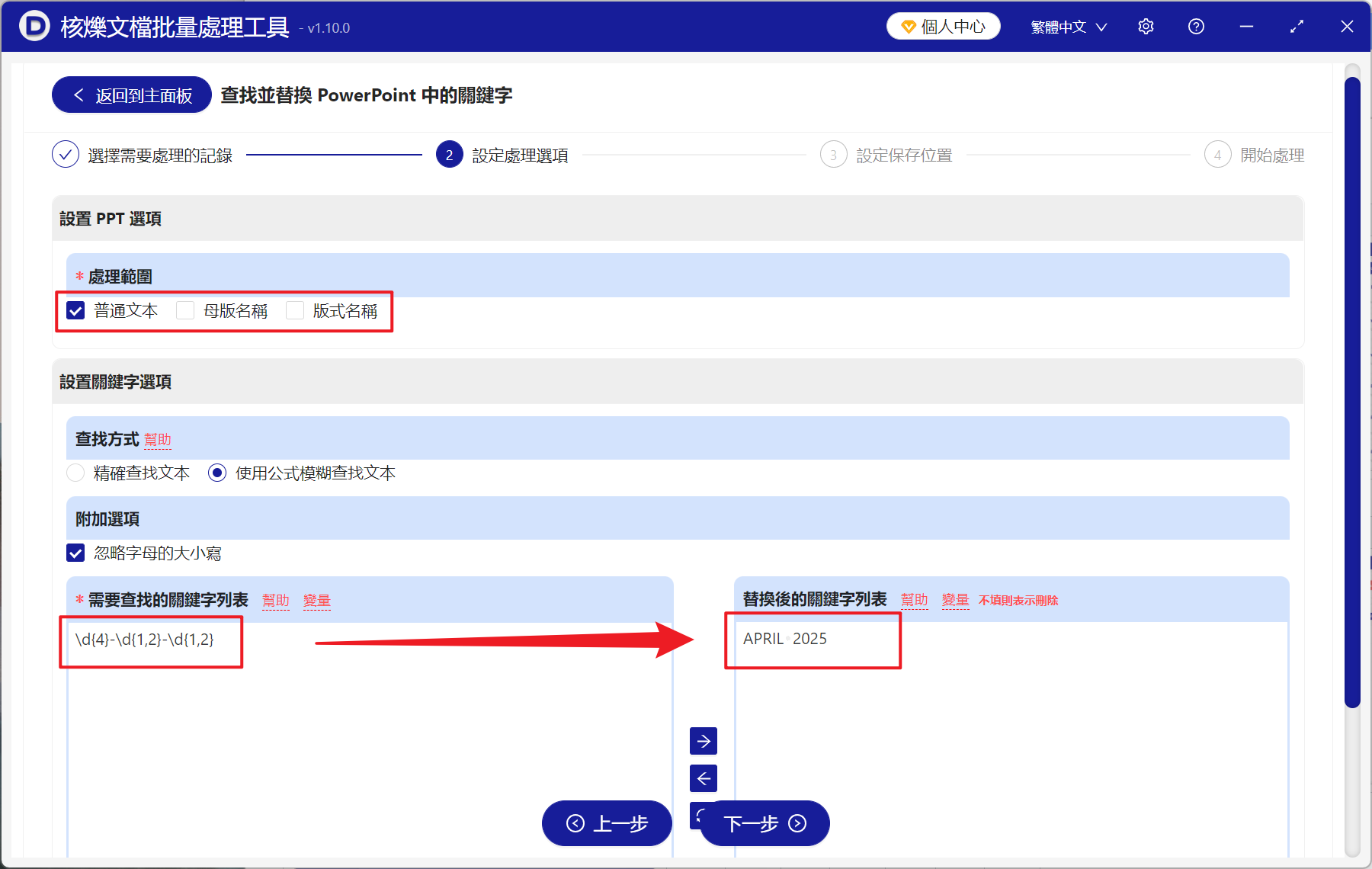Enable the 母版名稱 checkbox
Screen dimensions: 1372x869
(185, 310)
